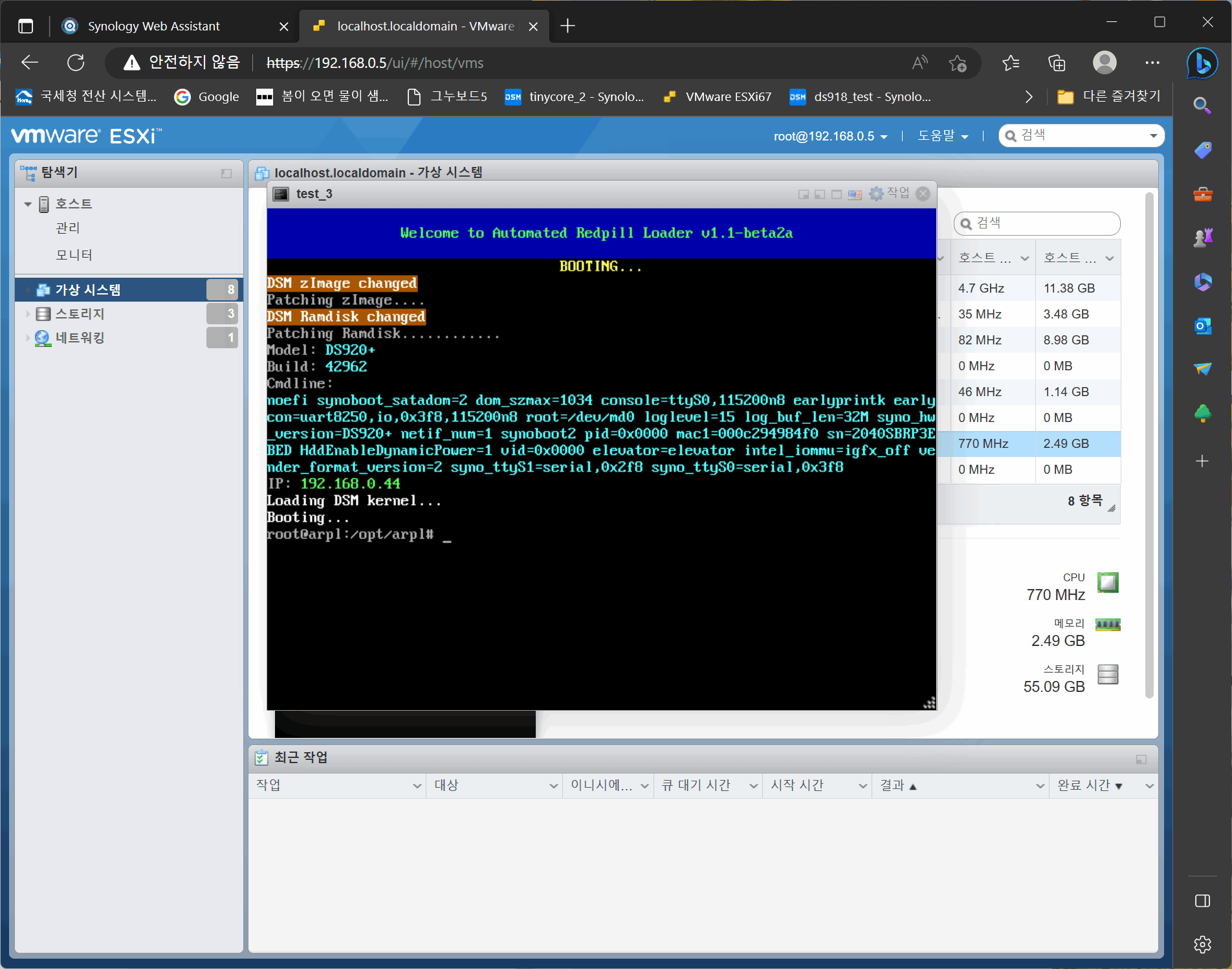Open the sidebar tools briefcase icon
The height and width of the screenshot is (969, 1232).
click(x=1202, y=194)
